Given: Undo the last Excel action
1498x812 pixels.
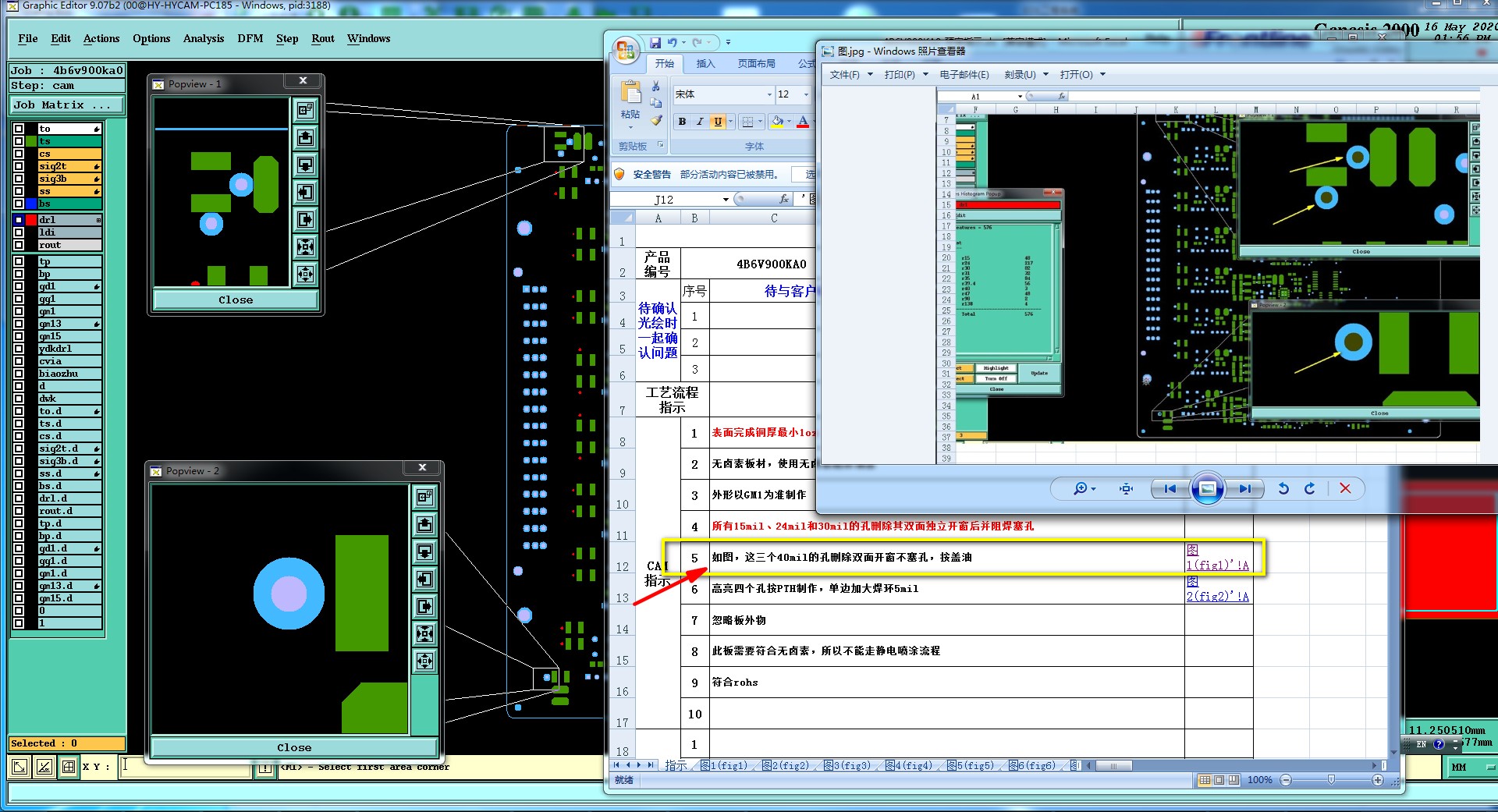Looking at the screenshot, I should point(673,42).
